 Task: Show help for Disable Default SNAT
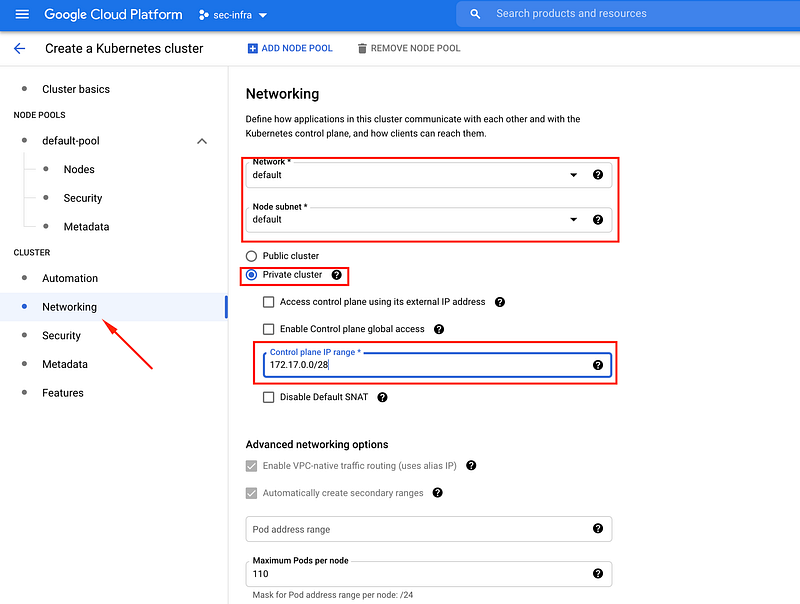coord(382,397)
